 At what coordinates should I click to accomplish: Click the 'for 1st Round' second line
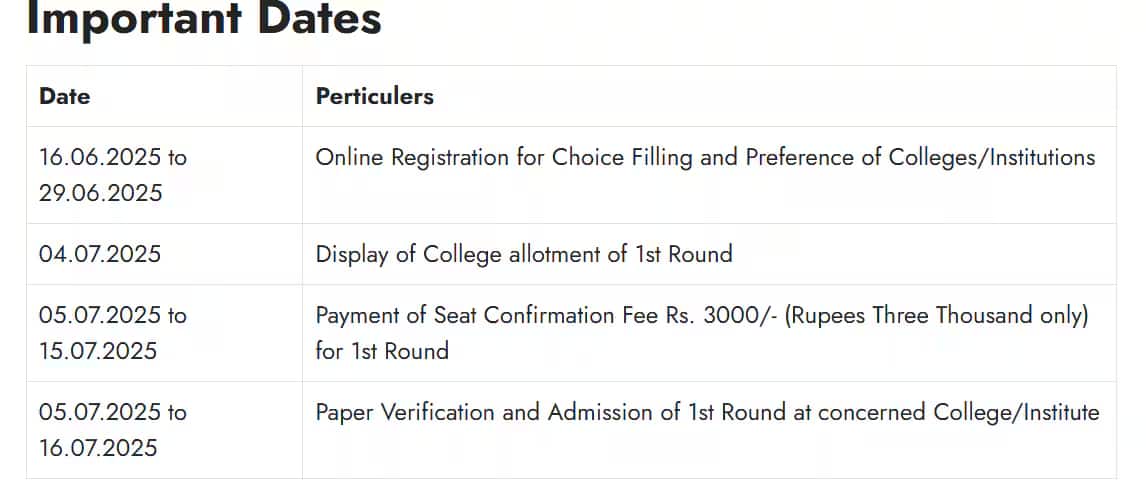[x=382, y=351]
